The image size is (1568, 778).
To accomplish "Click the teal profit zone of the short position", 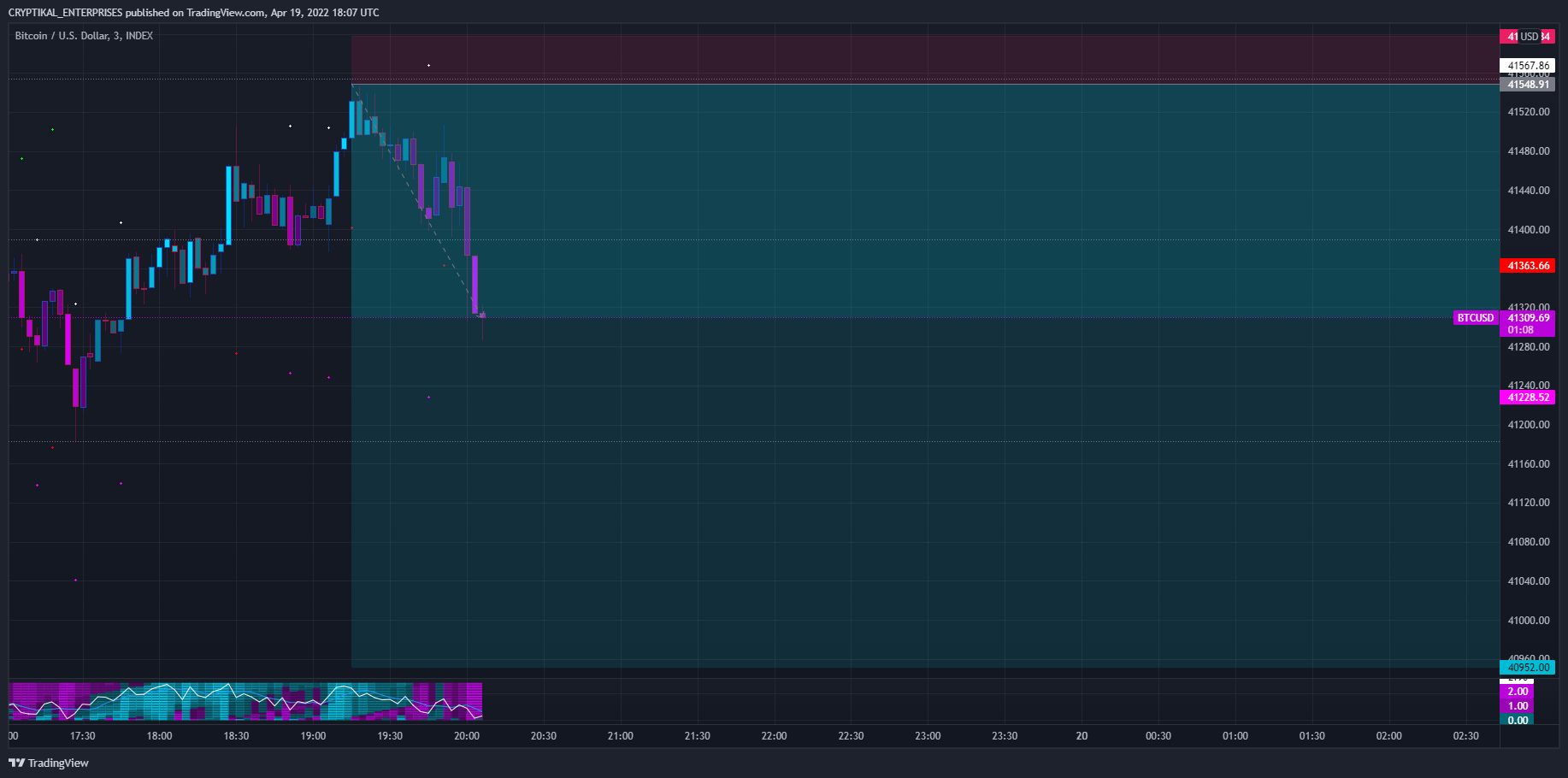I will (925, 375).
